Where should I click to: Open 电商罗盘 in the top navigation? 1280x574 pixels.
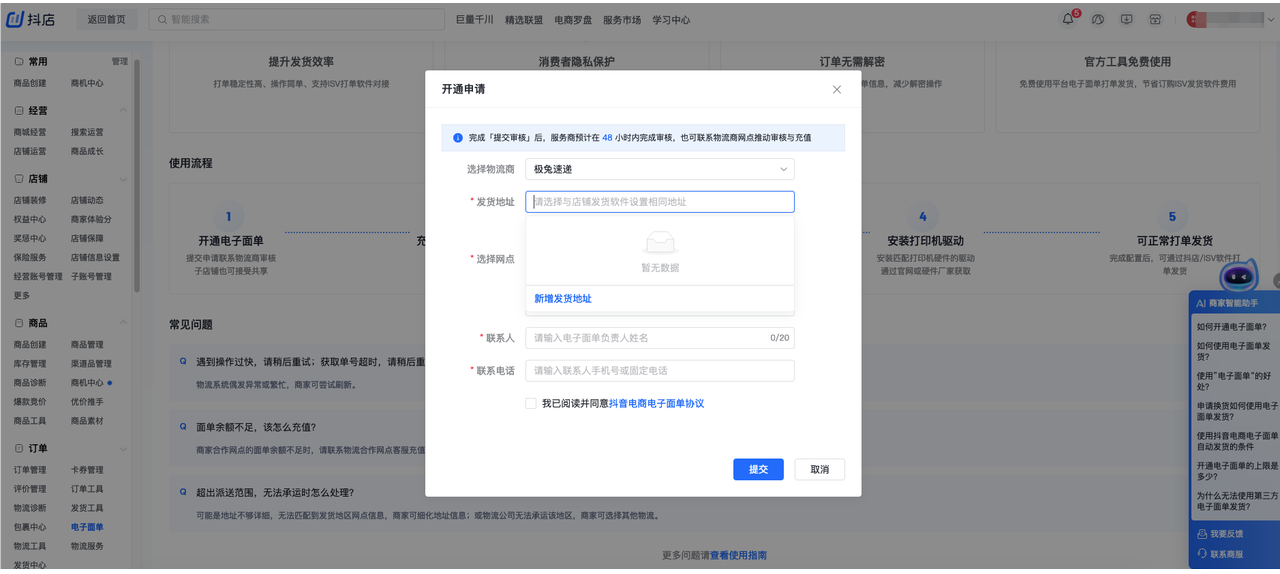point(573,19)
